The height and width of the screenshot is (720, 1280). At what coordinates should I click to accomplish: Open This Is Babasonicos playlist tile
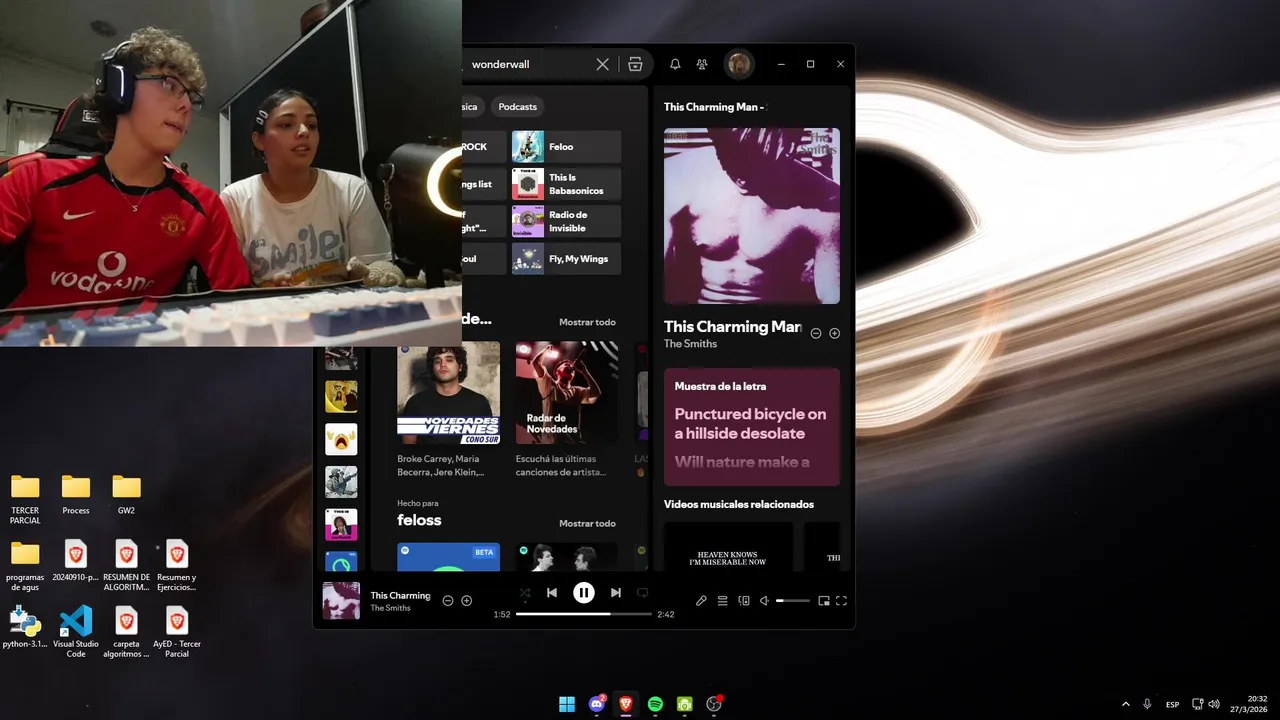566,184
